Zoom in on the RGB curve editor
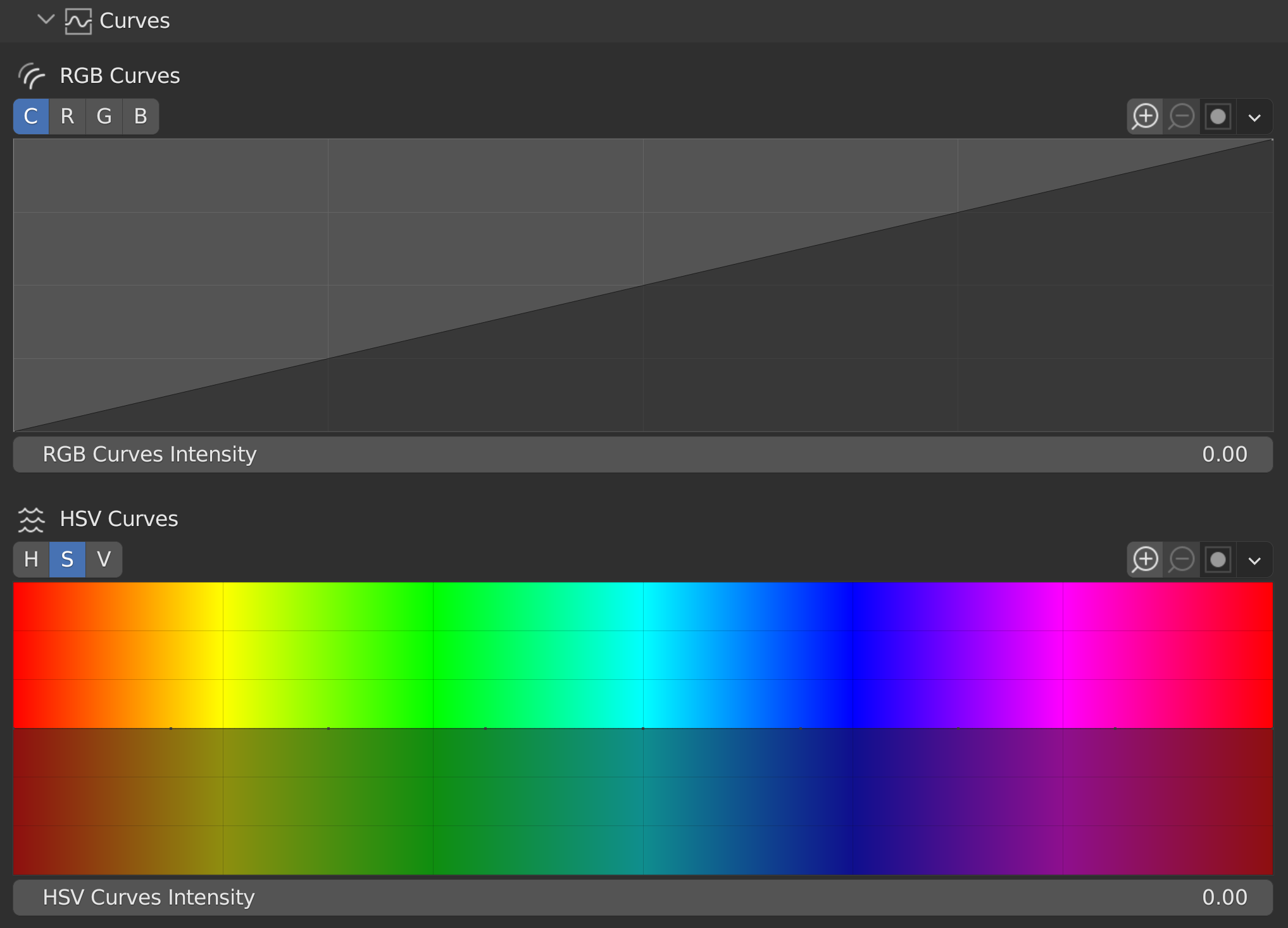 pos(1145,116)
